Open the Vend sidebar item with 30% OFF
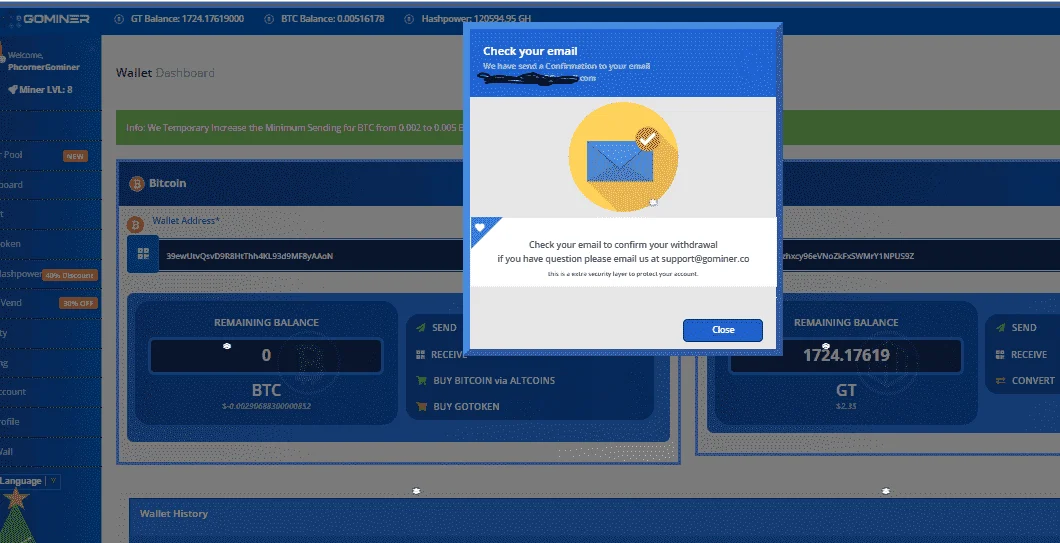The width and height of the screenshot is (1060, 543). tap(49, 303)
